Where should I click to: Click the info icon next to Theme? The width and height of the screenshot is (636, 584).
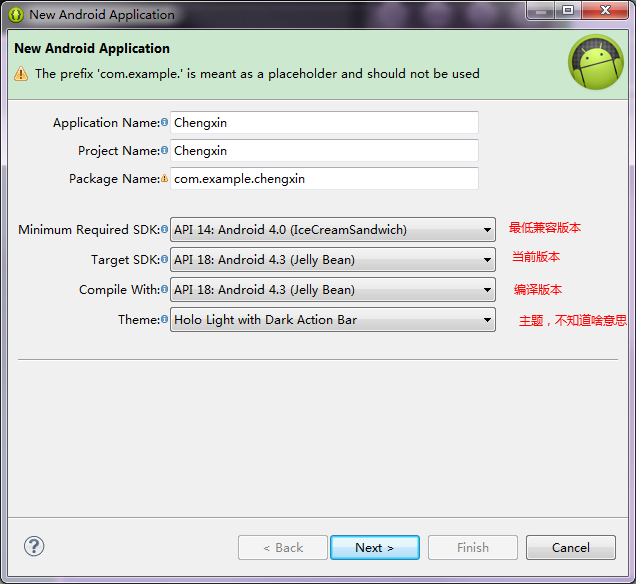click(x=164, y=319)
